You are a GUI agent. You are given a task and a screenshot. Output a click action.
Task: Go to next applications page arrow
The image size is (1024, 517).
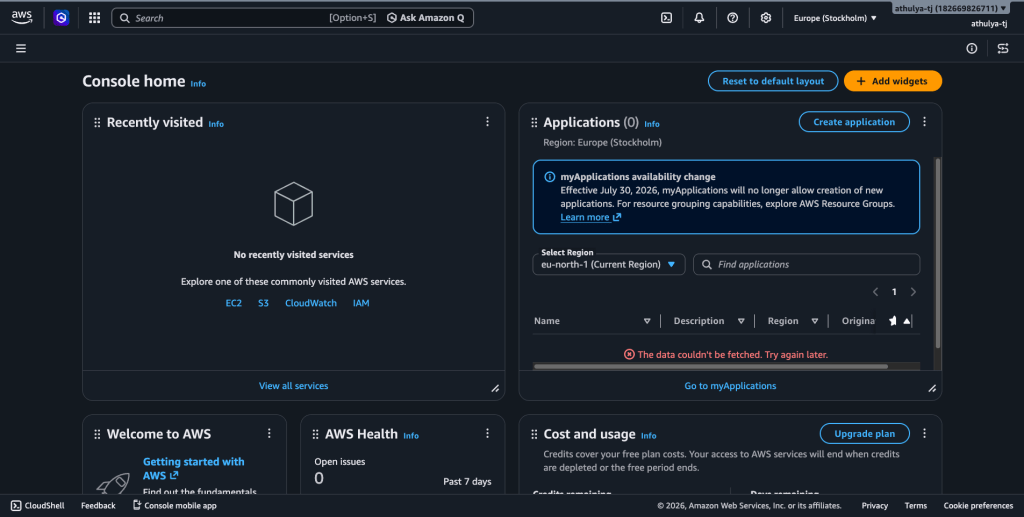[913, 292]
